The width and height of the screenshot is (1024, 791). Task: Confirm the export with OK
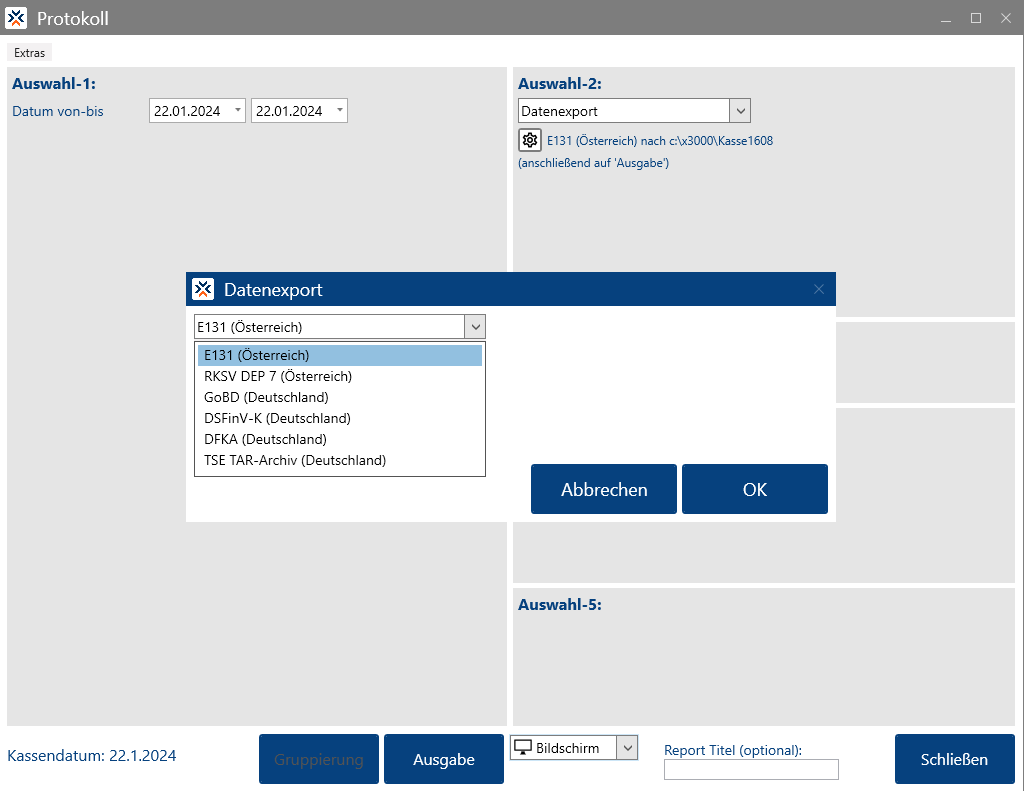tap(754, 489)
